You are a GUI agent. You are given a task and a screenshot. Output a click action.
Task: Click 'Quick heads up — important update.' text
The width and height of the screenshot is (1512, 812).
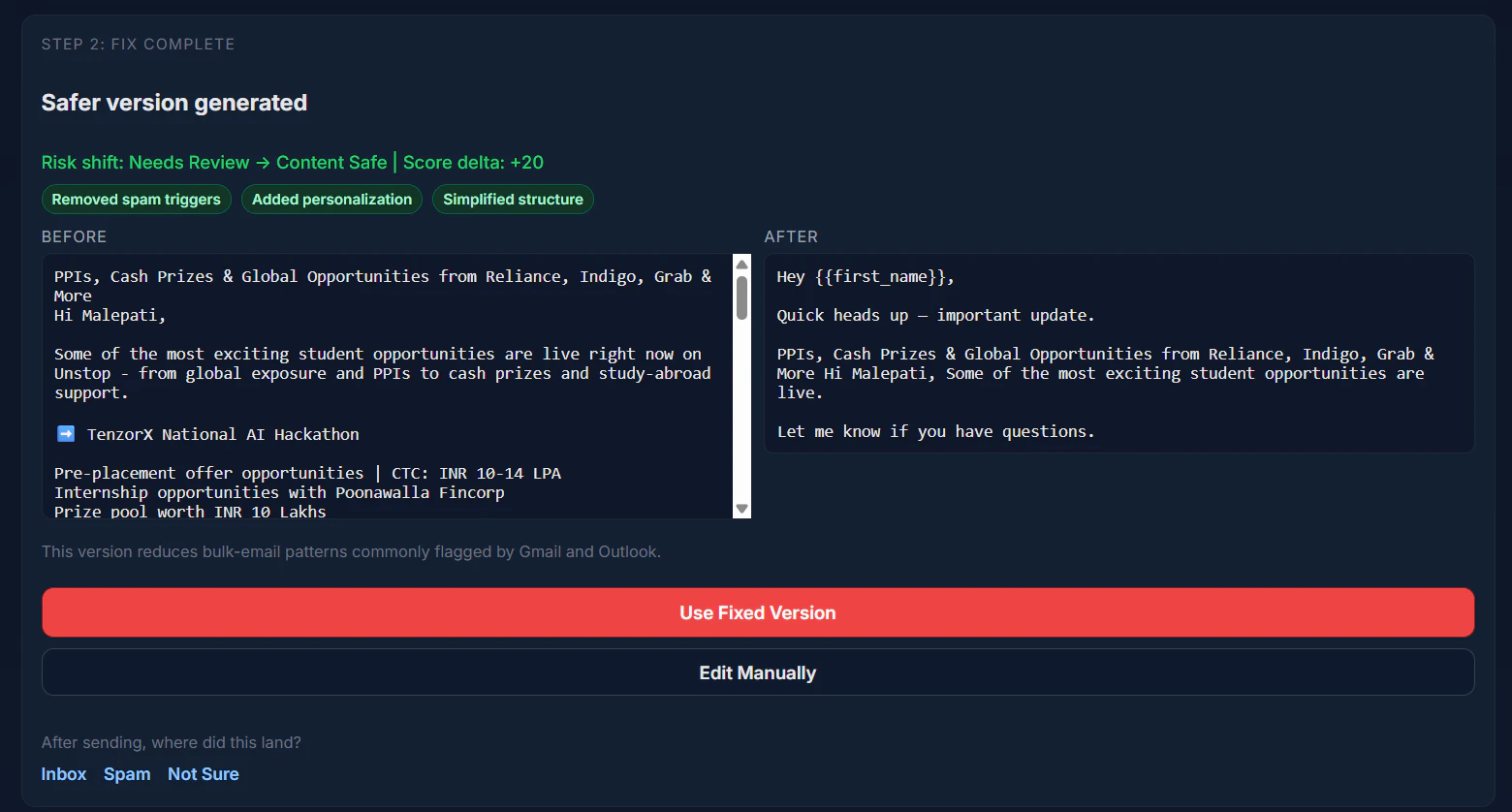point(936,315)
